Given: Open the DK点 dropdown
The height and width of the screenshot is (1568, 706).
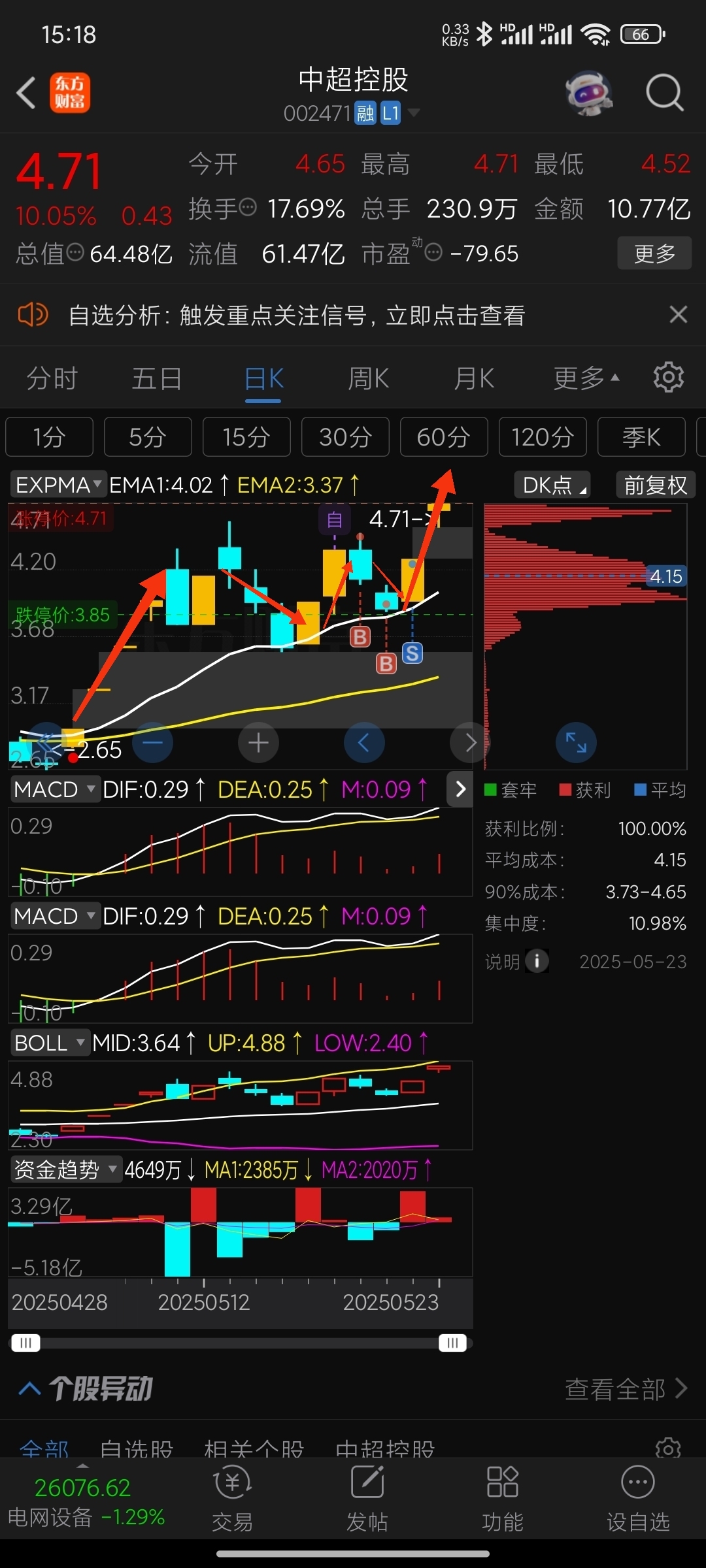Looking at the screenshot, I should [552, 485].
